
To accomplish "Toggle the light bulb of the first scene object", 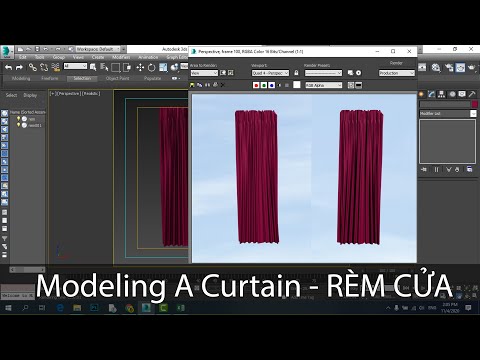I will point(19,119).
